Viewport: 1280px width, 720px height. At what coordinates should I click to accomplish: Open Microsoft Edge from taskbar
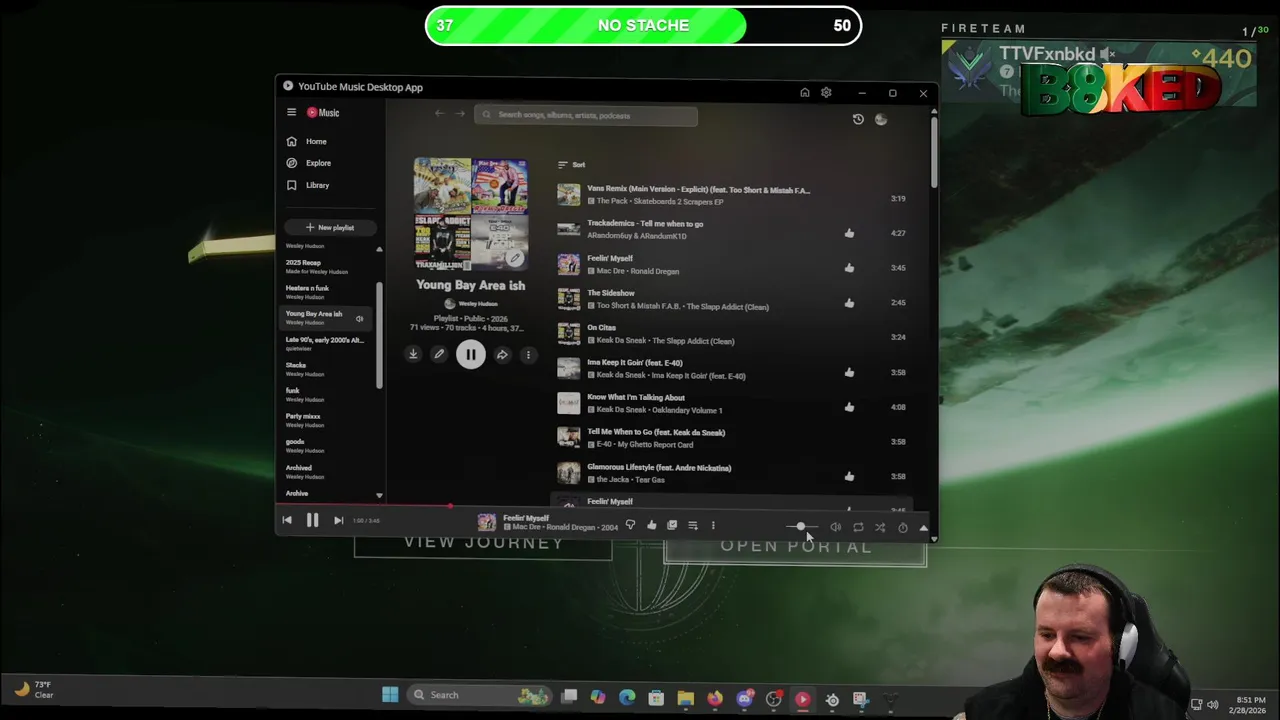click(x=627, y=697)
